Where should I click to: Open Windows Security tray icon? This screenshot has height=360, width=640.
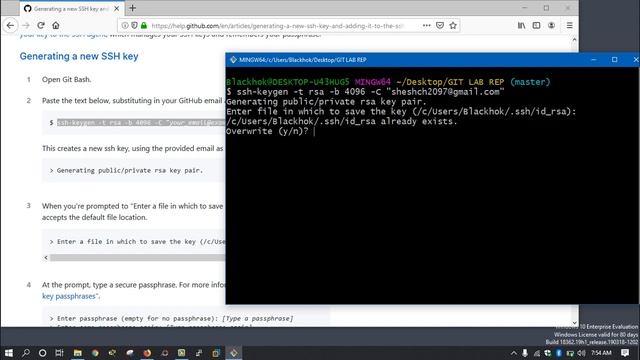(547, 353)
